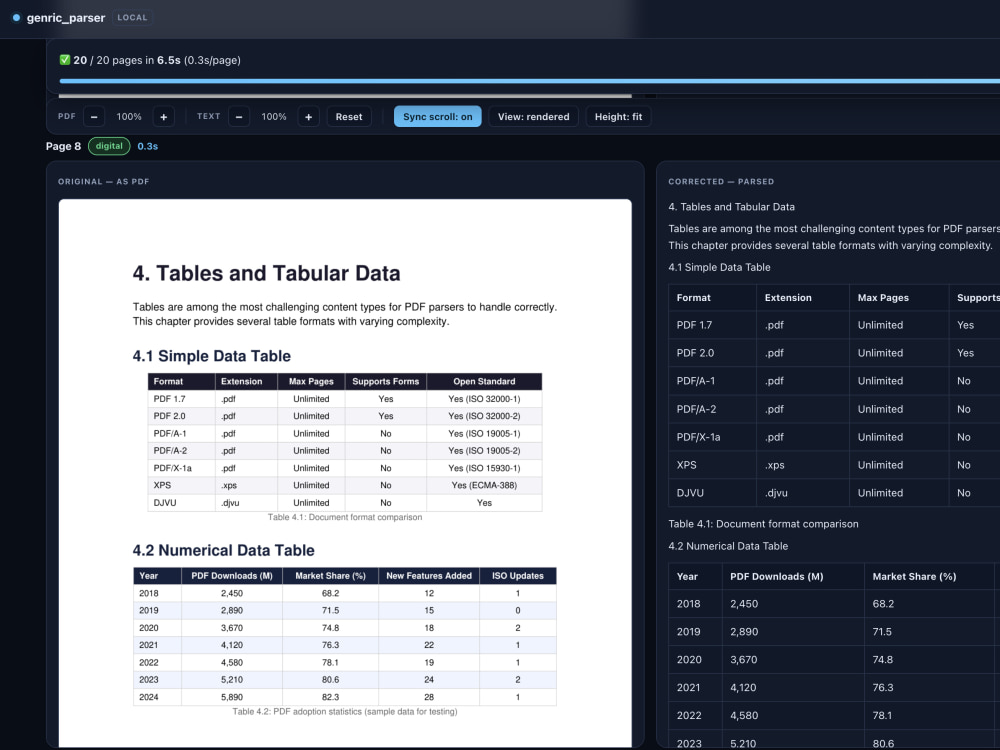Decrease PDF zoom with minus button
This screenshot has height=750, width=1000.
click(94, 117)
